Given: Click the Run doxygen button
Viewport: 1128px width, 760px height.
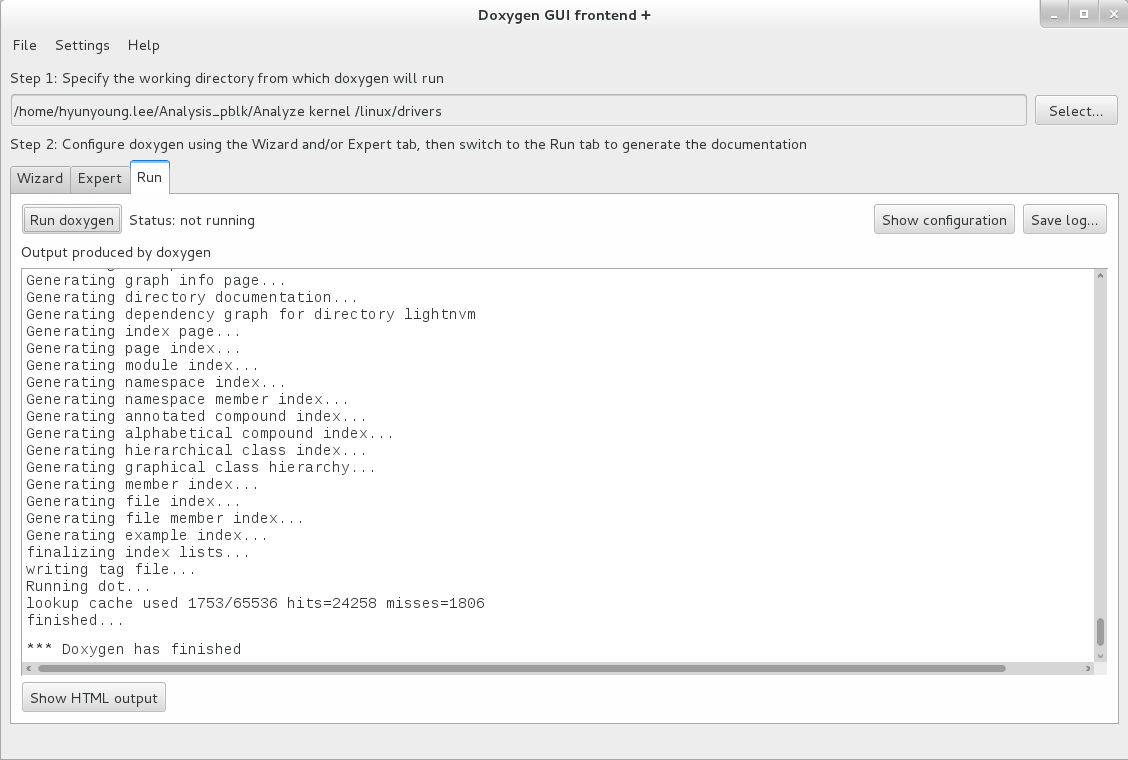Looking at the screenshot, I should tap(71, 220).
